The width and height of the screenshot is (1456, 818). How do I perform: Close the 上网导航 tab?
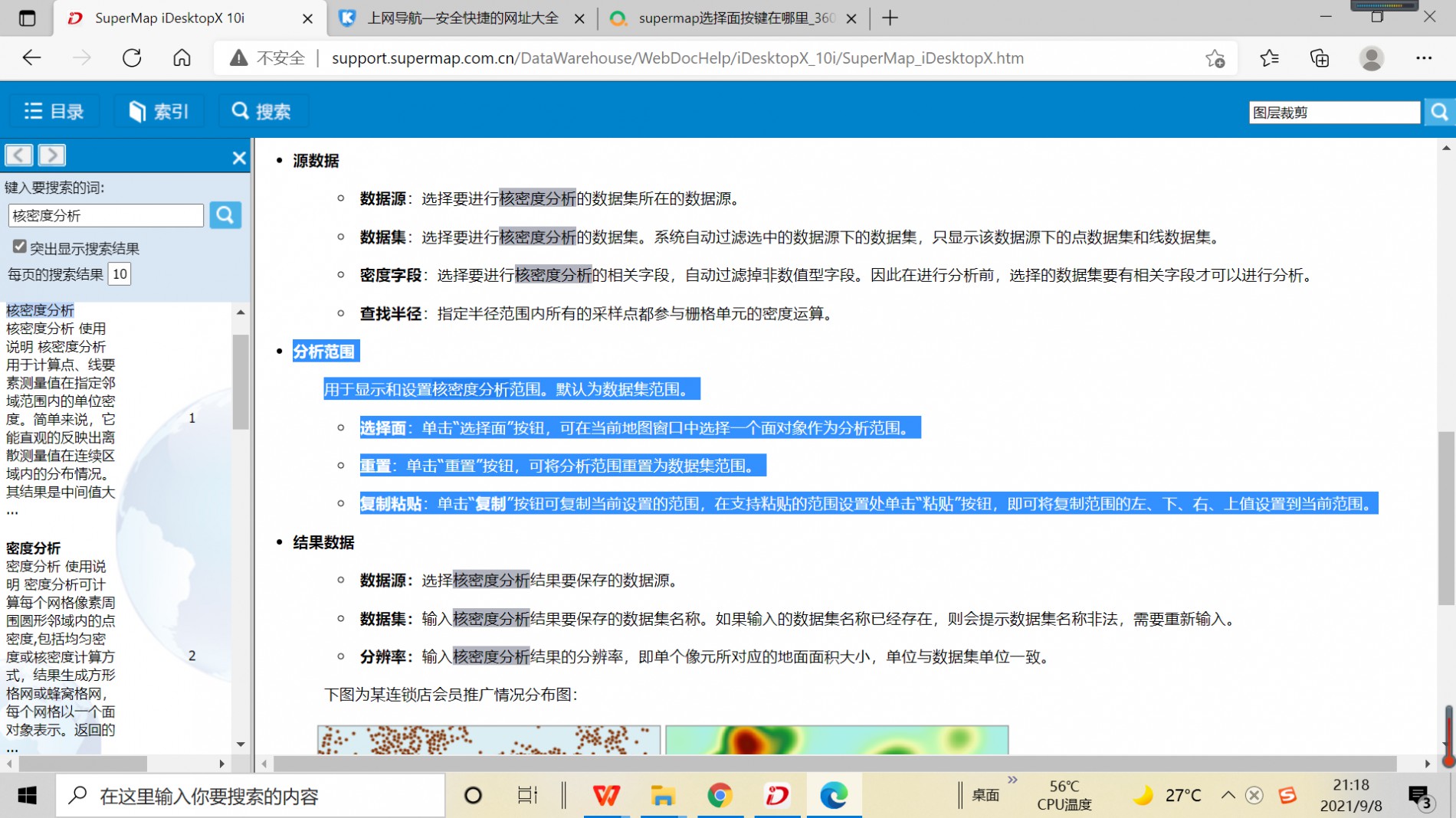click(579, 18)
